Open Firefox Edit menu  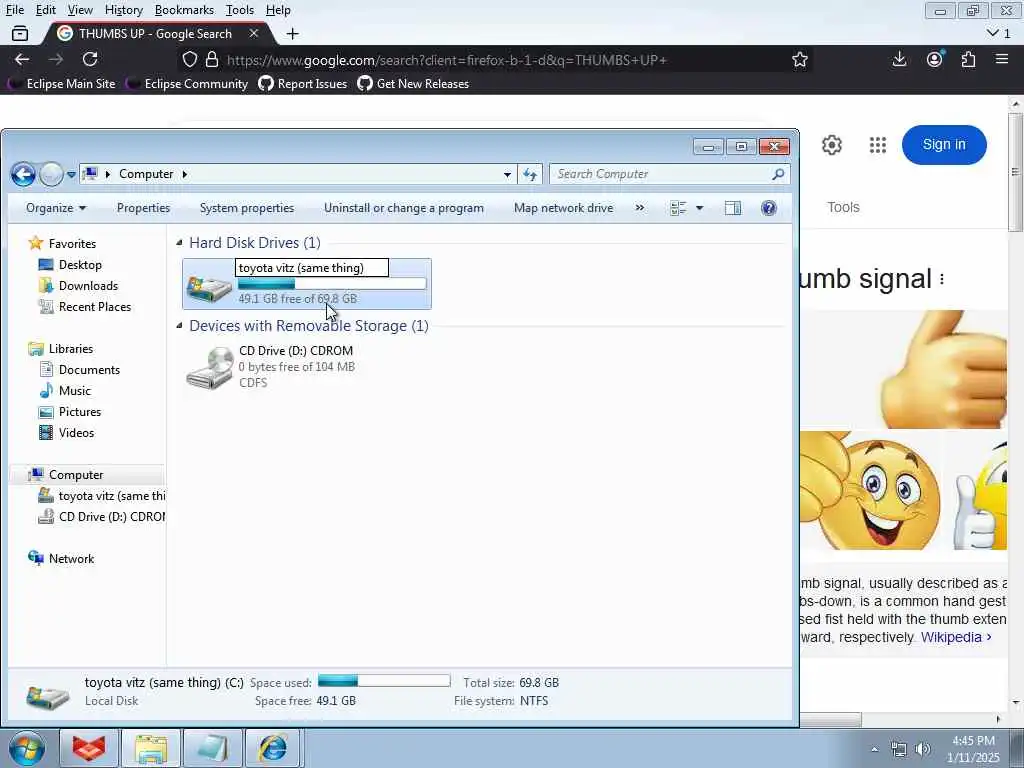(x=45, y=10)
